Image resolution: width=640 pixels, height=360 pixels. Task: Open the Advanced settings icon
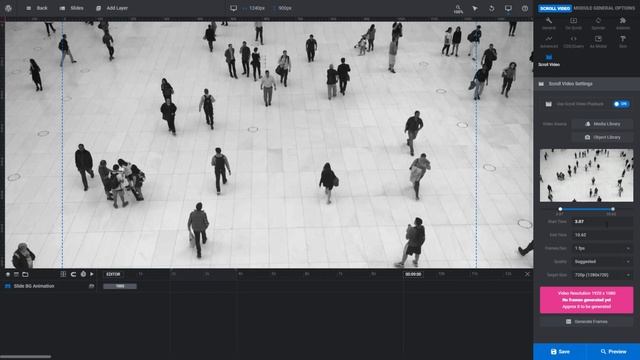coord(549,42)
